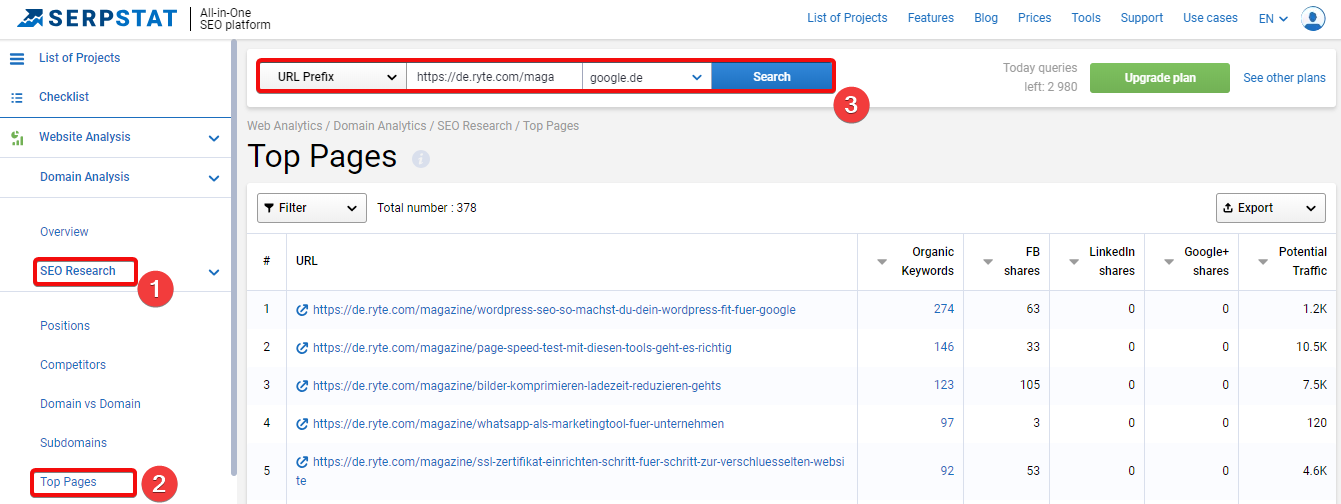Image resolution: width=1341 pixels, height=504 pixels.
Task: Click organic keywords value 123
Action: 944,385
